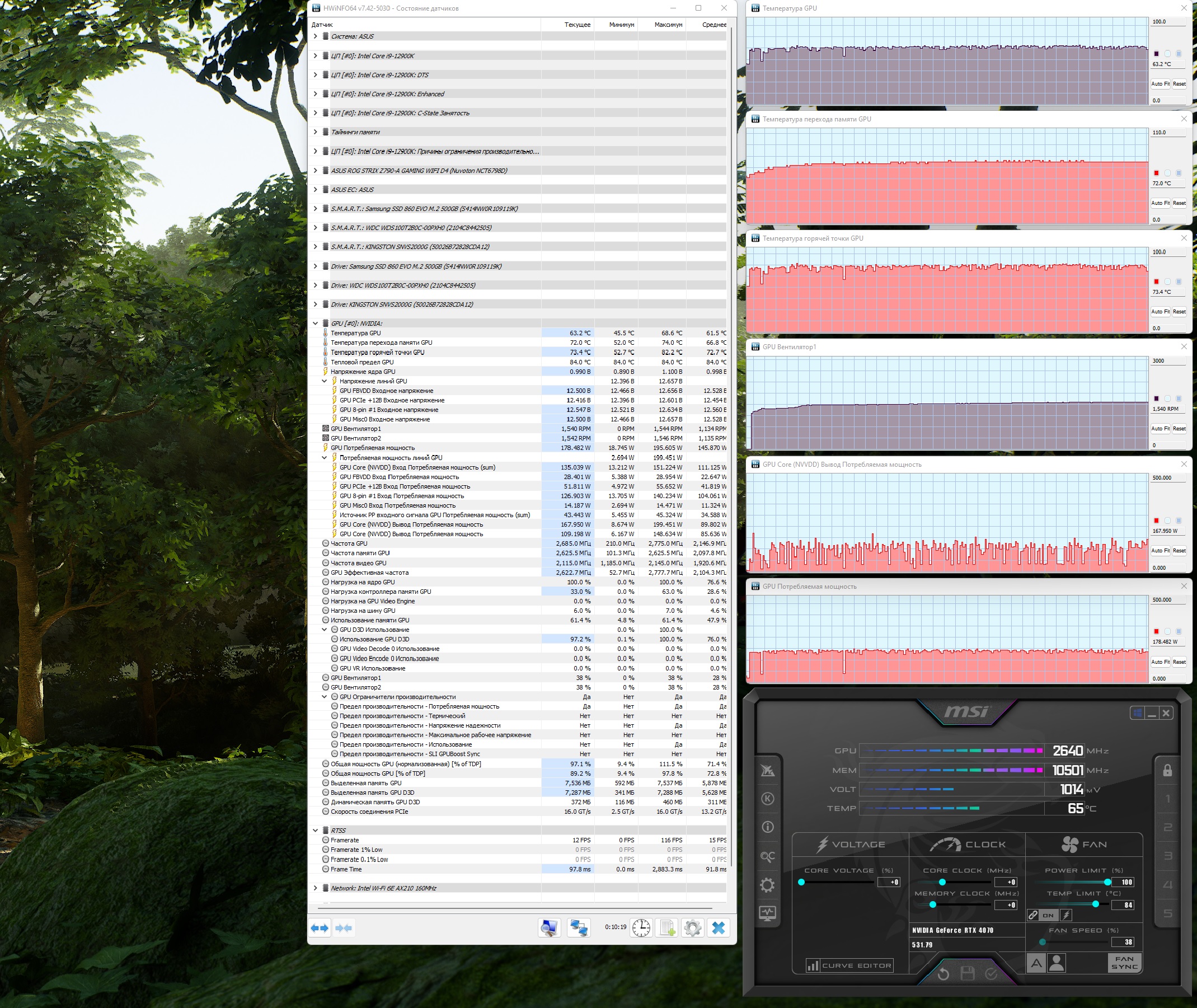Open Afterburner OC Scanner icon

(767, 856)
